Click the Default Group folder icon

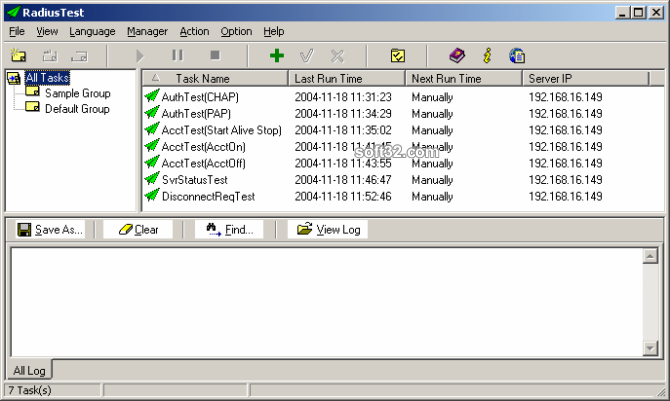tap(32, 106)
